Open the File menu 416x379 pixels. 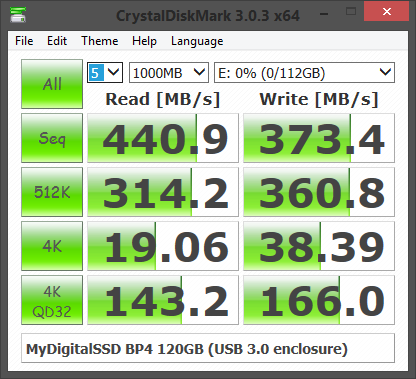[24, 41]
